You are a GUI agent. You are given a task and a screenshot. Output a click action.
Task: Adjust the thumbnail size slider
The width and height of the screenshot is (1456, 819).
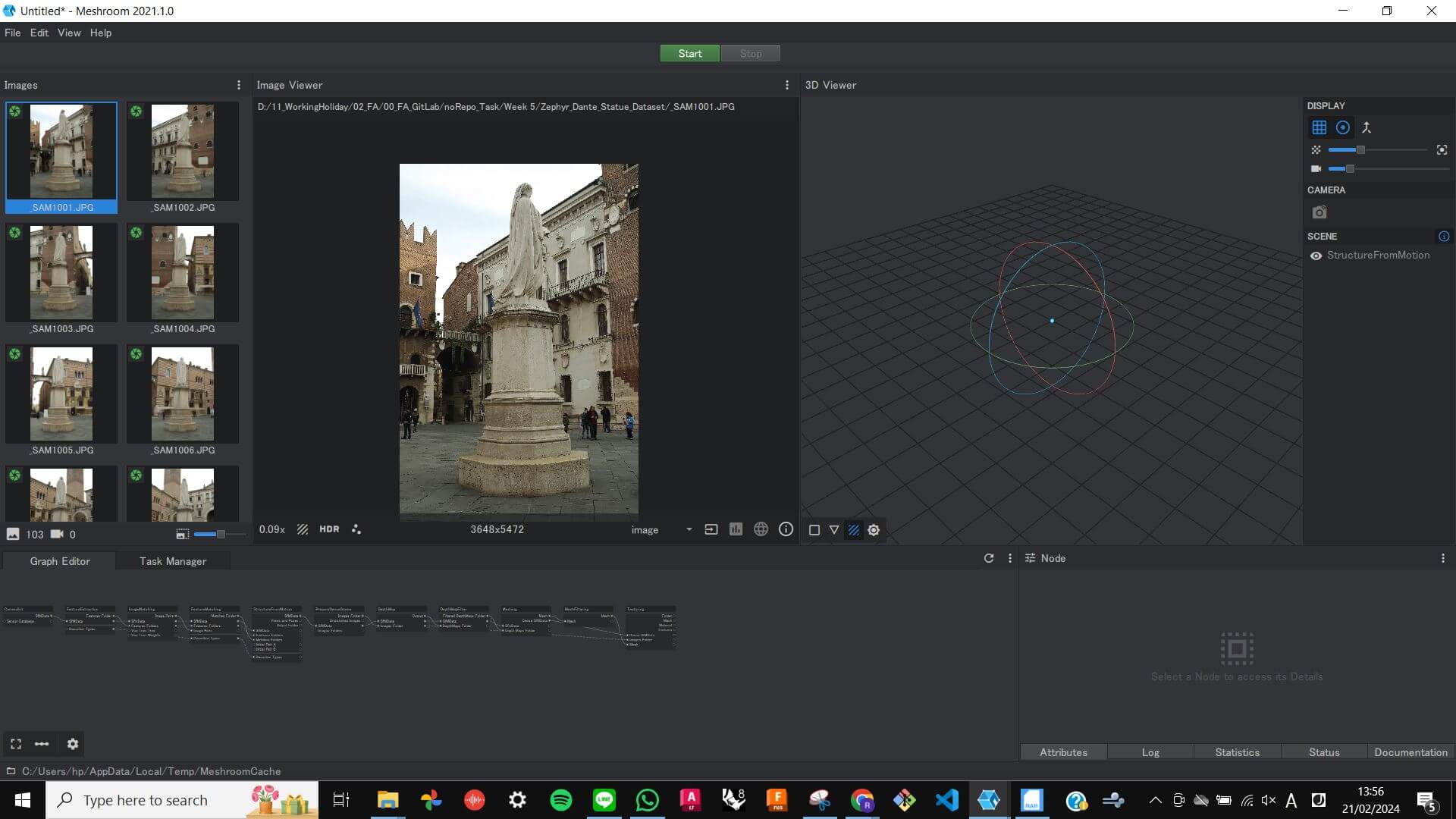pos(220,535)
